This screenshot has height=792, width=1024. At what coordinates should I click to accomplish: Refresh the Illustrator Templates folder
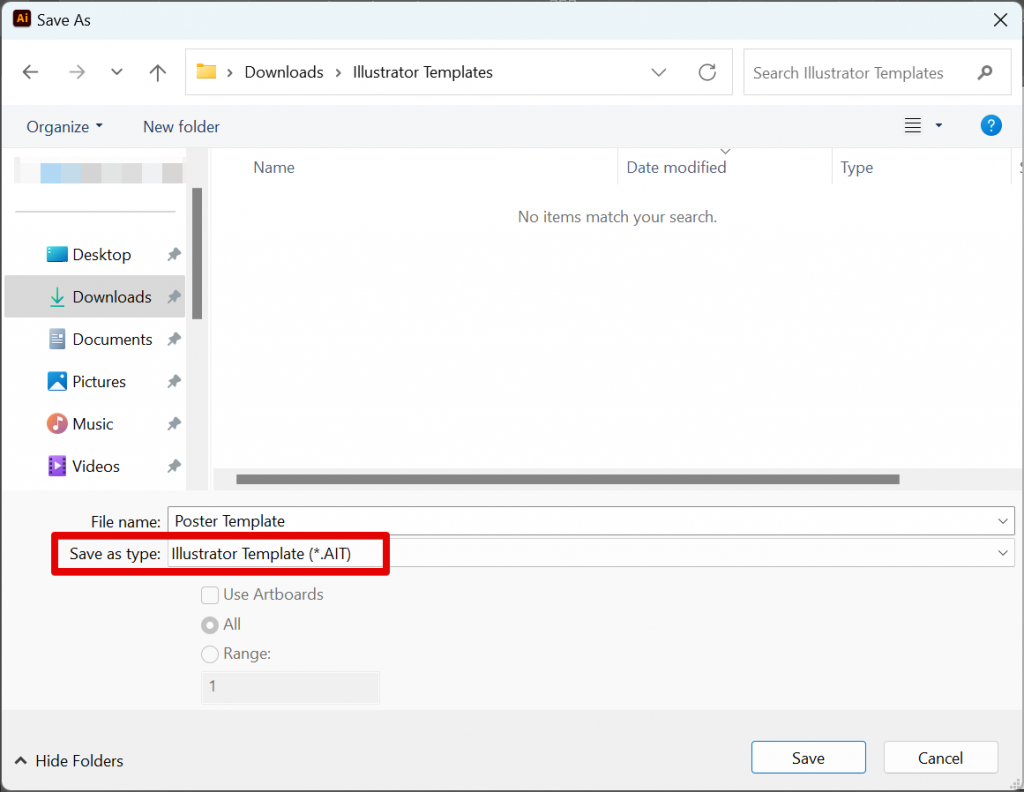(707, 72)
